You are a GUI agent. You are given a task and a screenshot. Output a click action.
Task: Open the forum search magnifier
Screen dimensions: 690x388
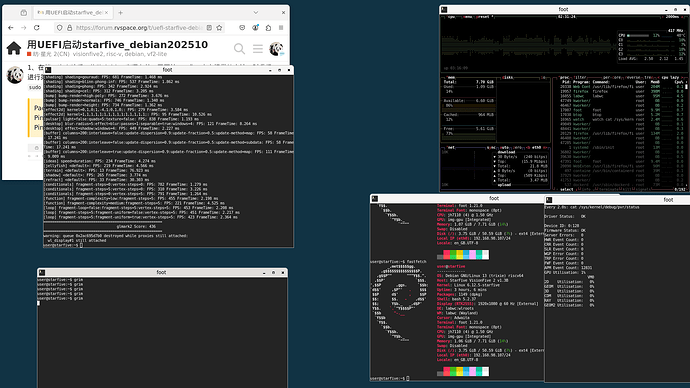tap(239, 48)
